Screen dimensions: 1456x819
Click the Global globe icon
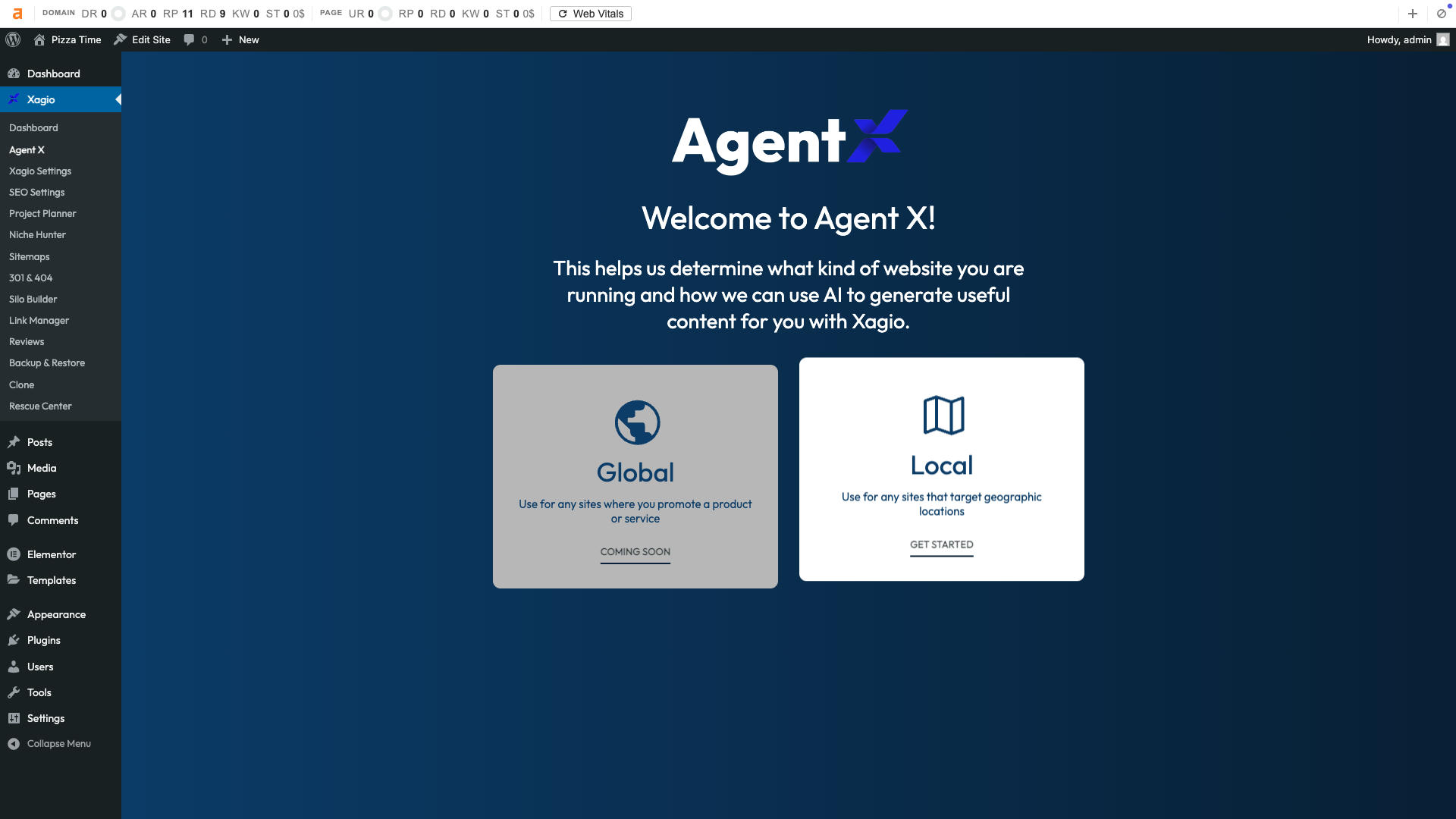637,422
